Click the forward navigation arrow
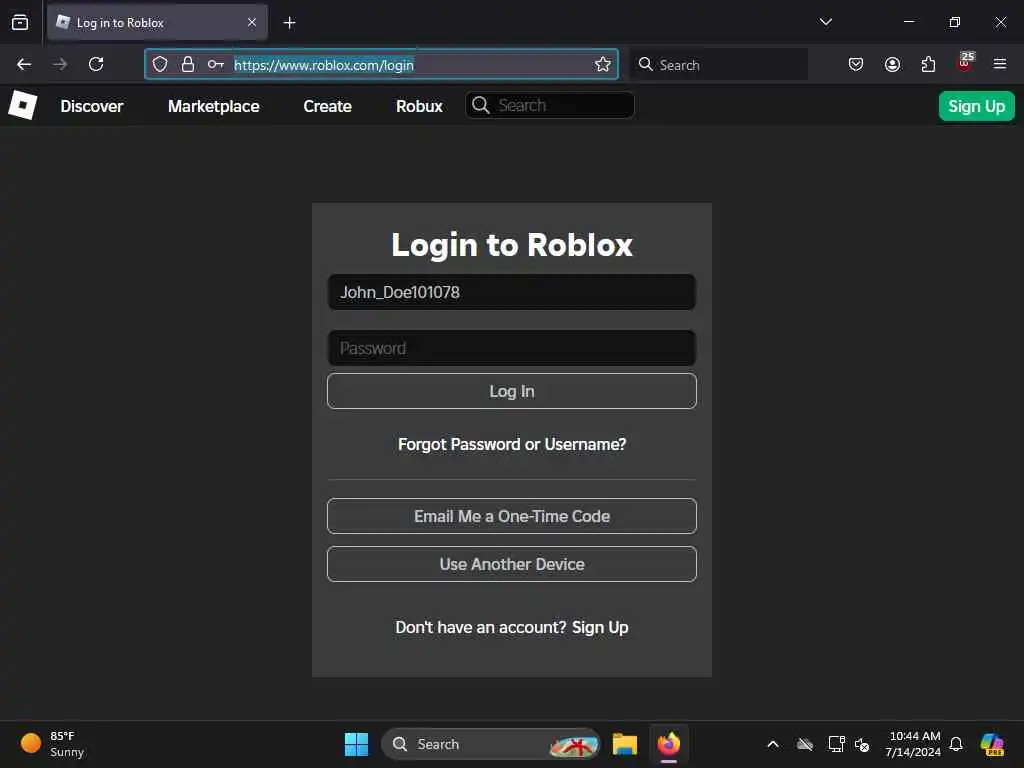This screenshot has height=768, width=1024. coord(60,64)
